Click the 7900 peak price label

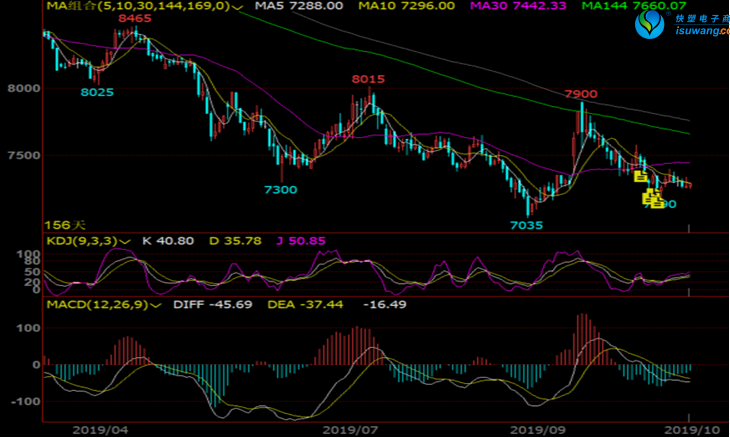[x=581, y=94]
